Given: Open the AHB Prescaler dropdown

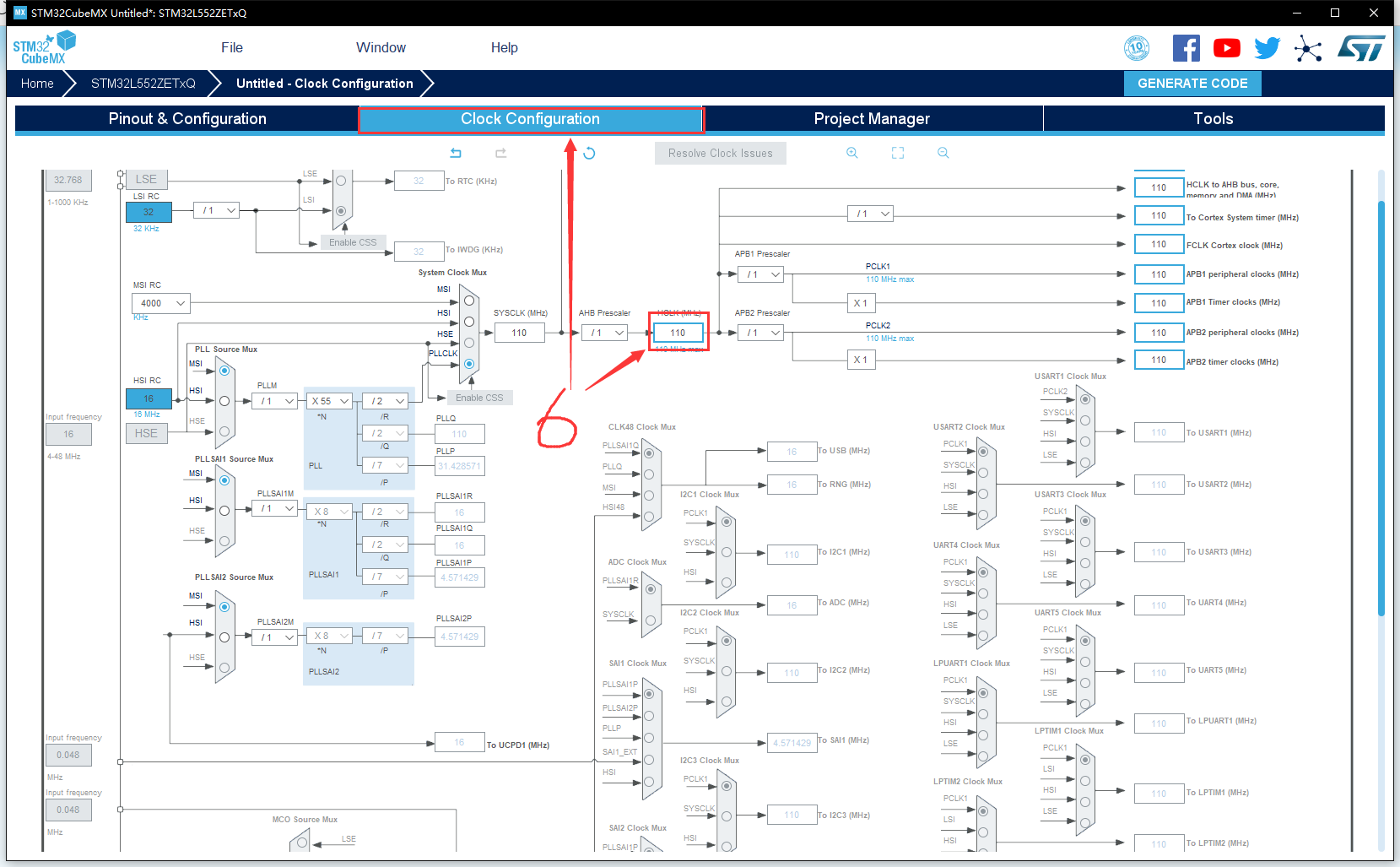Looking at the screenshot, I should tap(604, 333).
